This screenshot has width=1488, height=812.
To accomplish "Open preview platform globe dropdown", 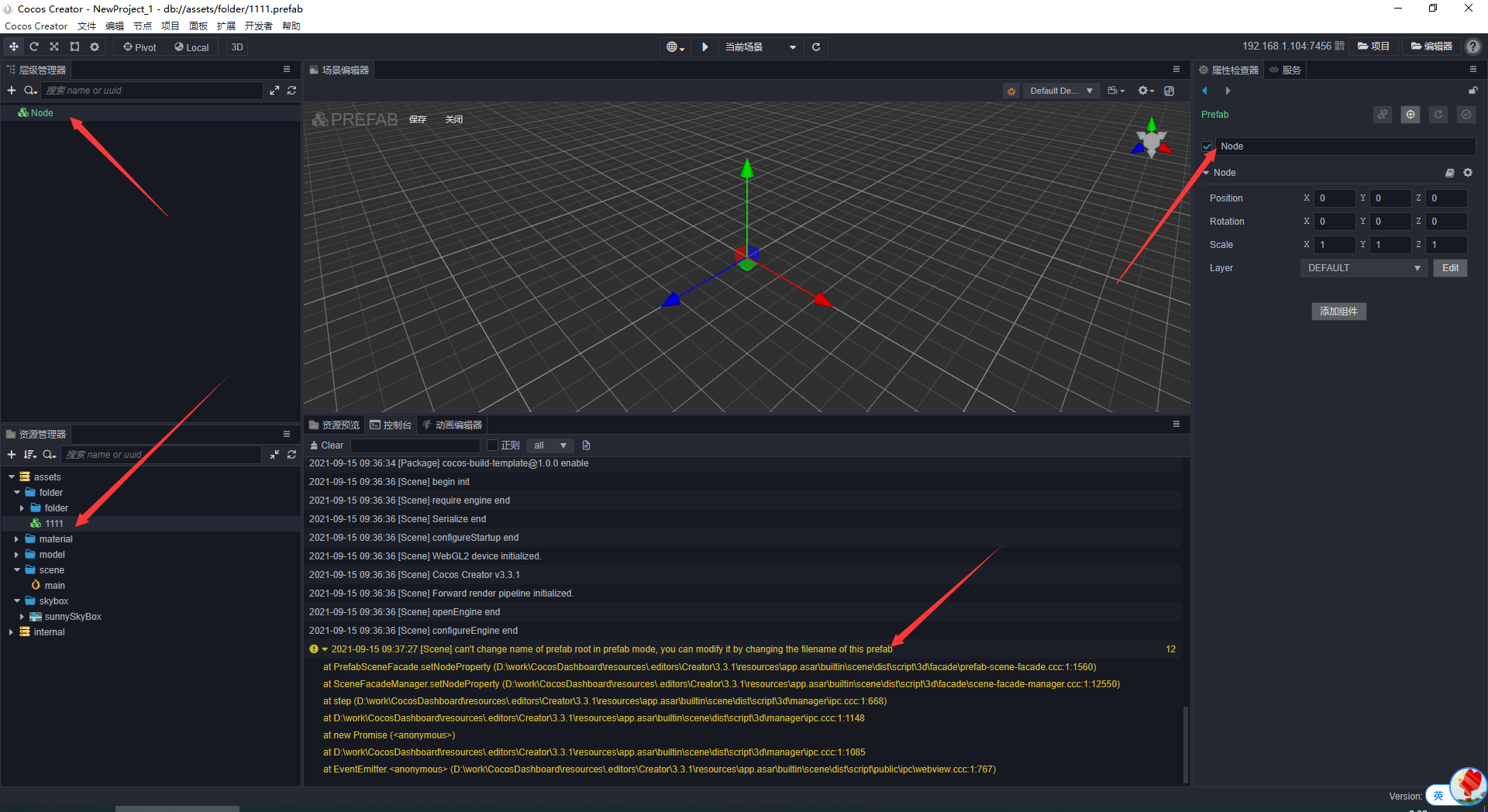I will (x=676, y=47).
